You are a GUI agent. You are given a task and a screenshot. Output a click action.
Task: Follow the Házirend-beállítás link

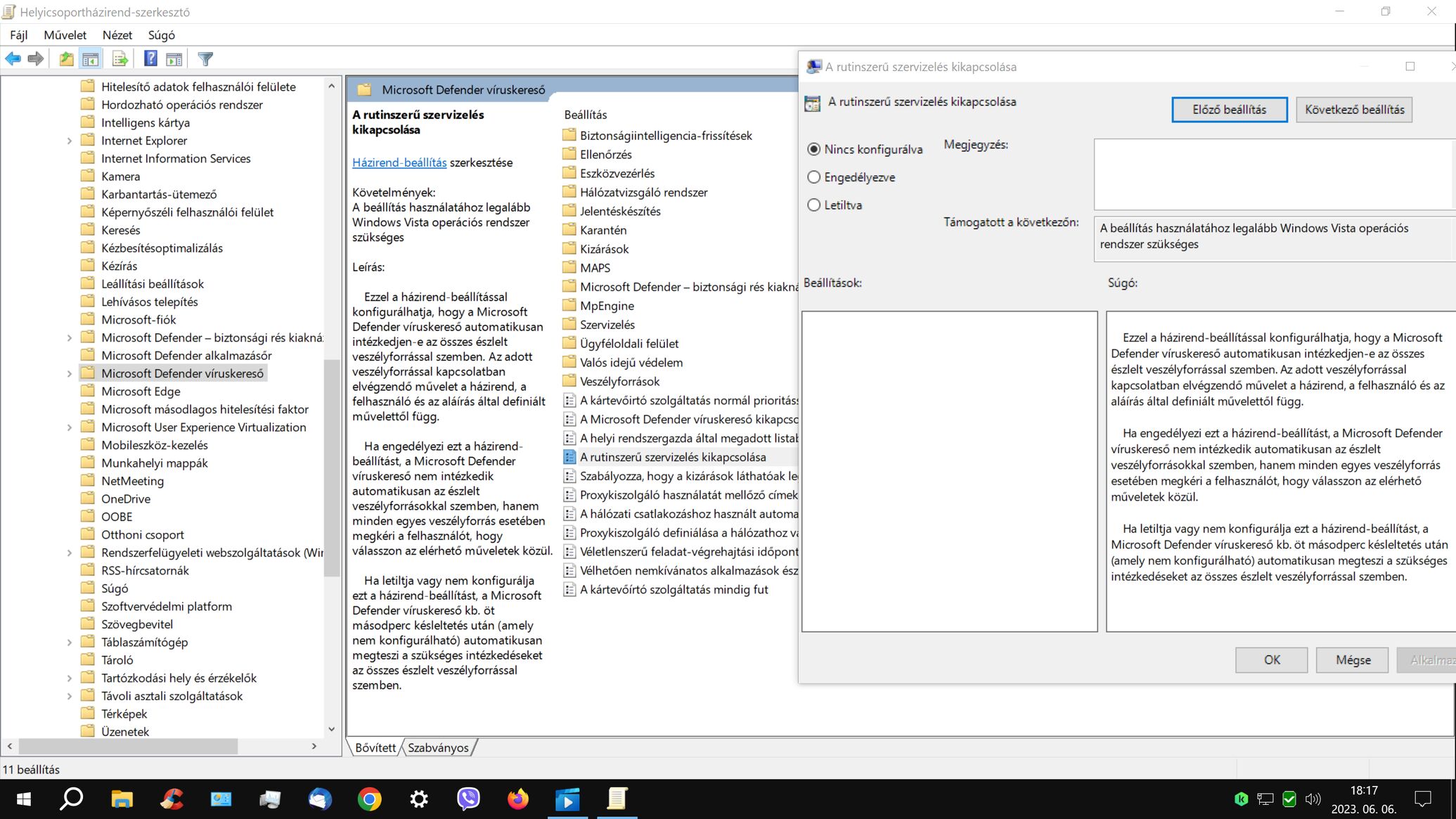[399, 162]
